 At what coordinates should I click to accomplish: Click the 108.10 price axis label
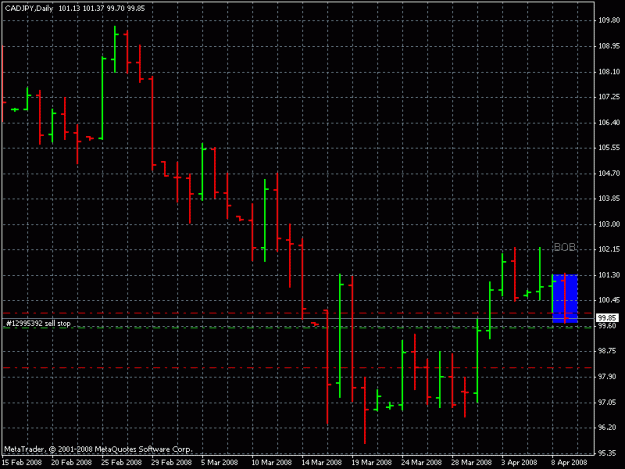click(x=609, y=72)
